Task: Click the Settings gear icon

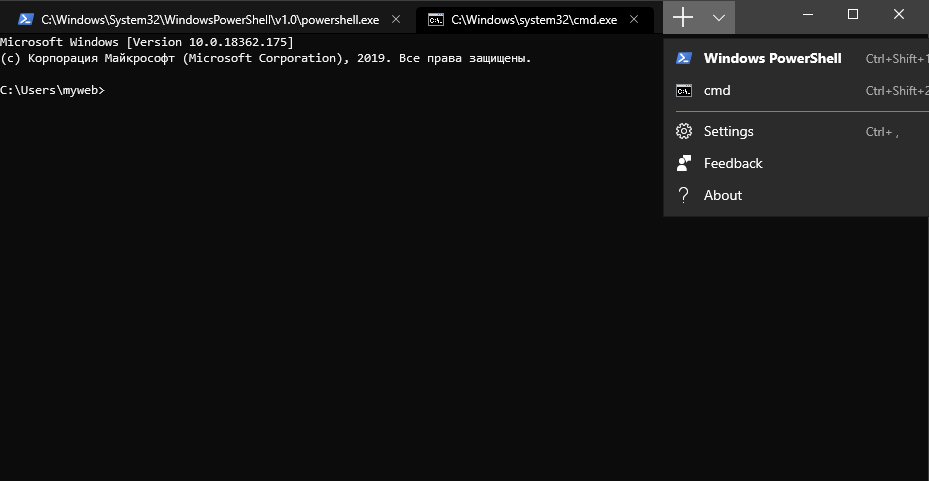Action: (684, 131)
